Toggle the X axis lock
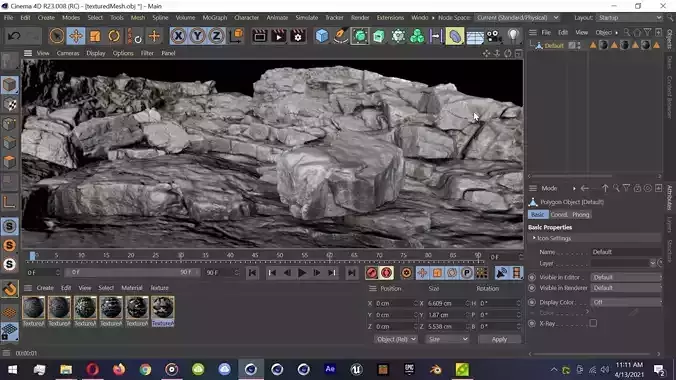Viewport: 676px width, 380px height. pos(178,36)
